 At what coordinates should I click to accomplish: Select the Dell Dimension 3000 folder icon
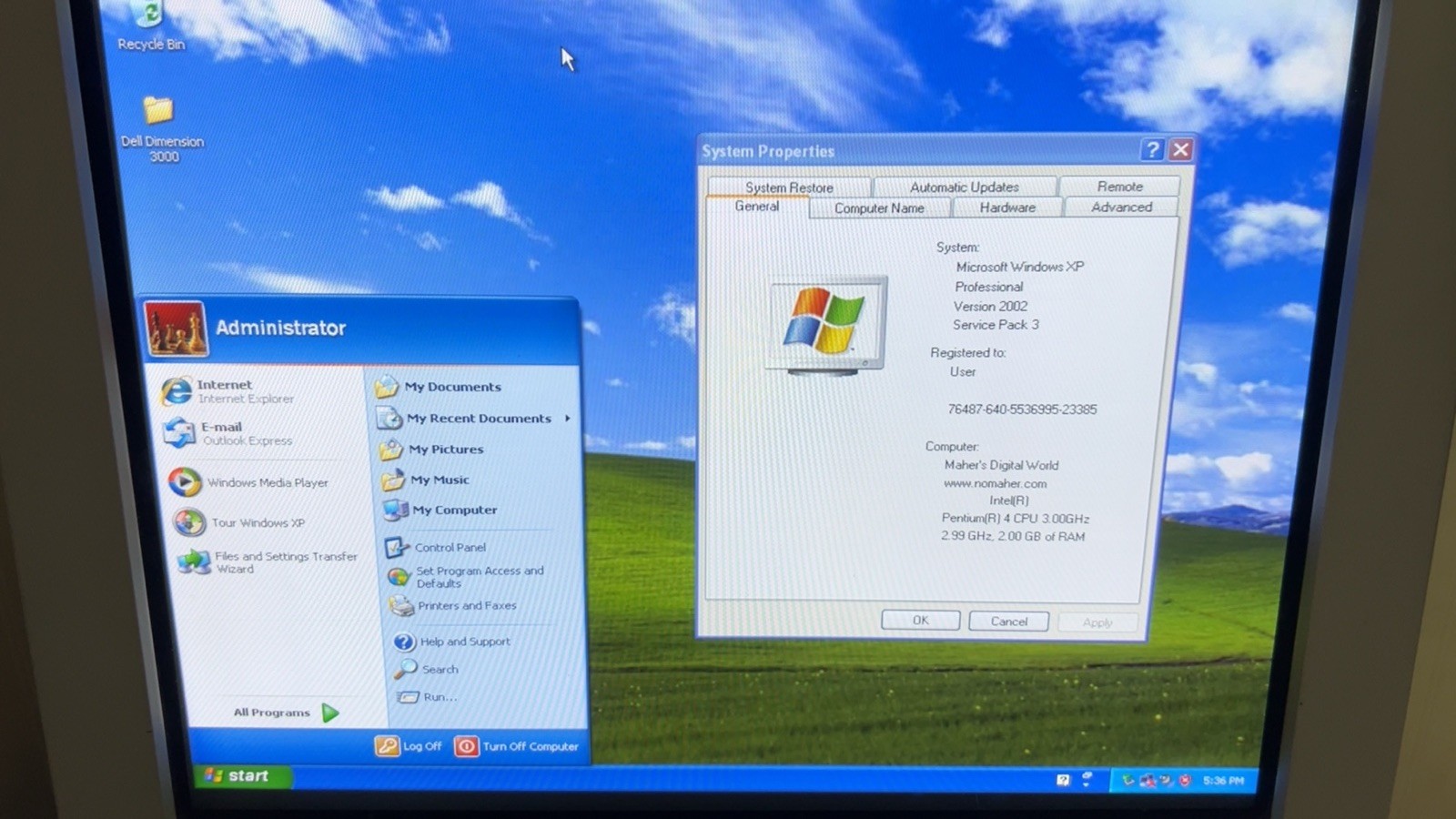pyautogui.click(x=162, y=129)
